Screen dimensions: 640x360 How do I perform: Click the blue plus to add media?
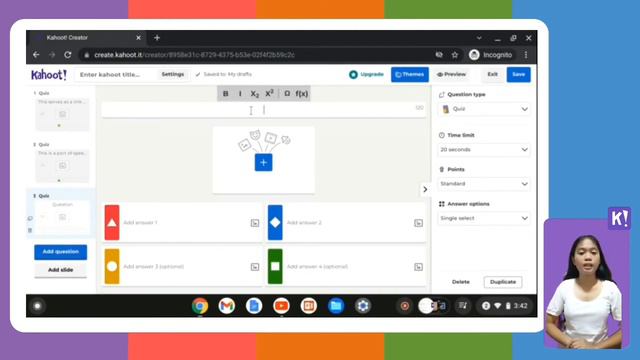point(264,162)
